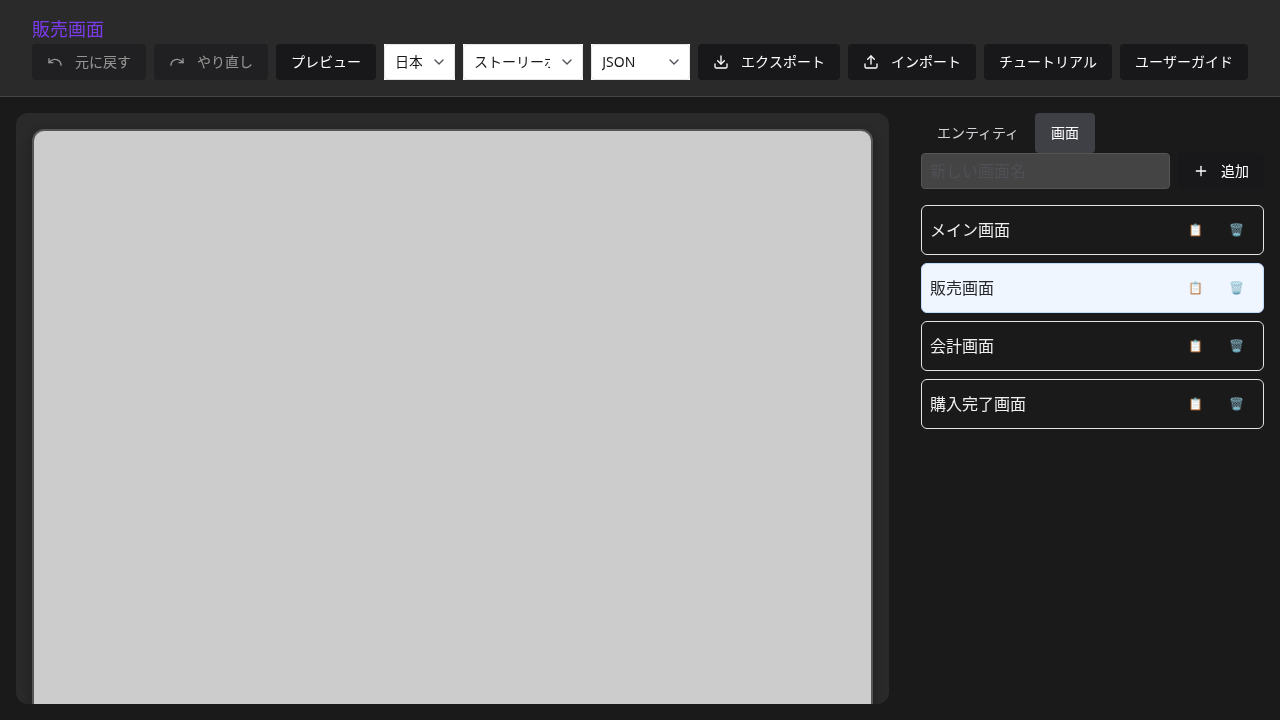Expand the ストーリー dropdown

coord(523,62)
